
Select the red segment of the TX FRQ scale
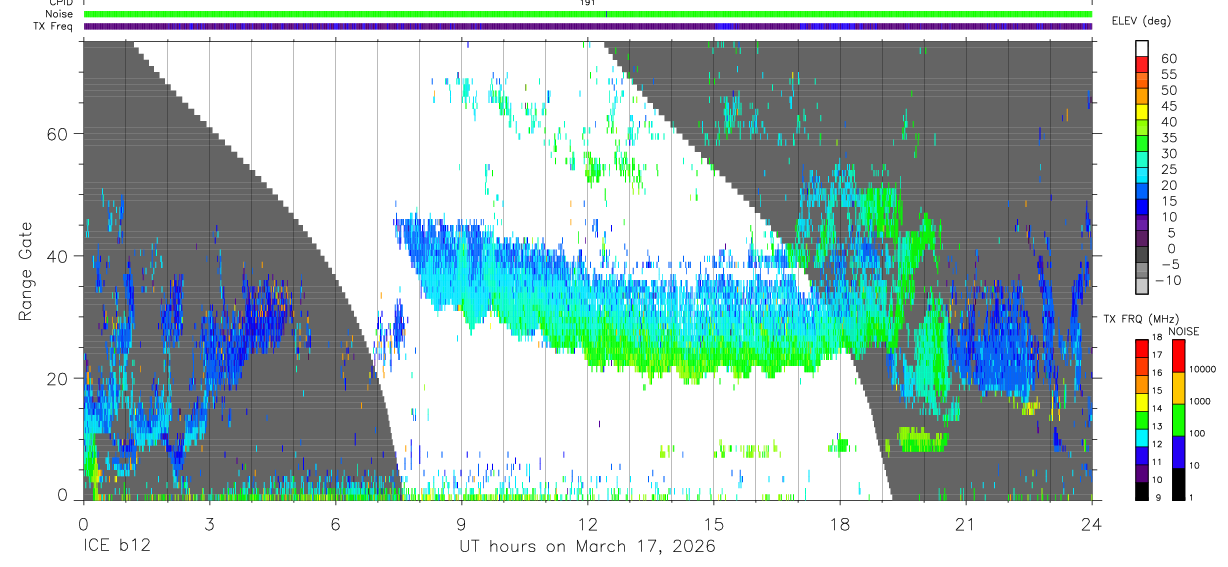(1141, 347)
